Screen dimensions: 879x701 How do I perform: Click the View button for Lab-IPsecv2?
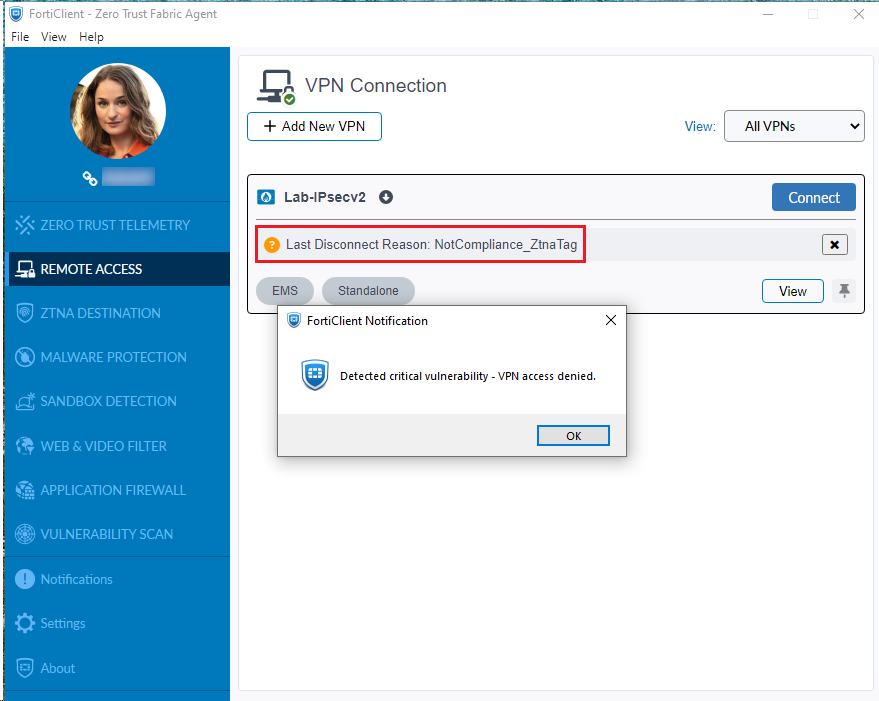[793, 291]
